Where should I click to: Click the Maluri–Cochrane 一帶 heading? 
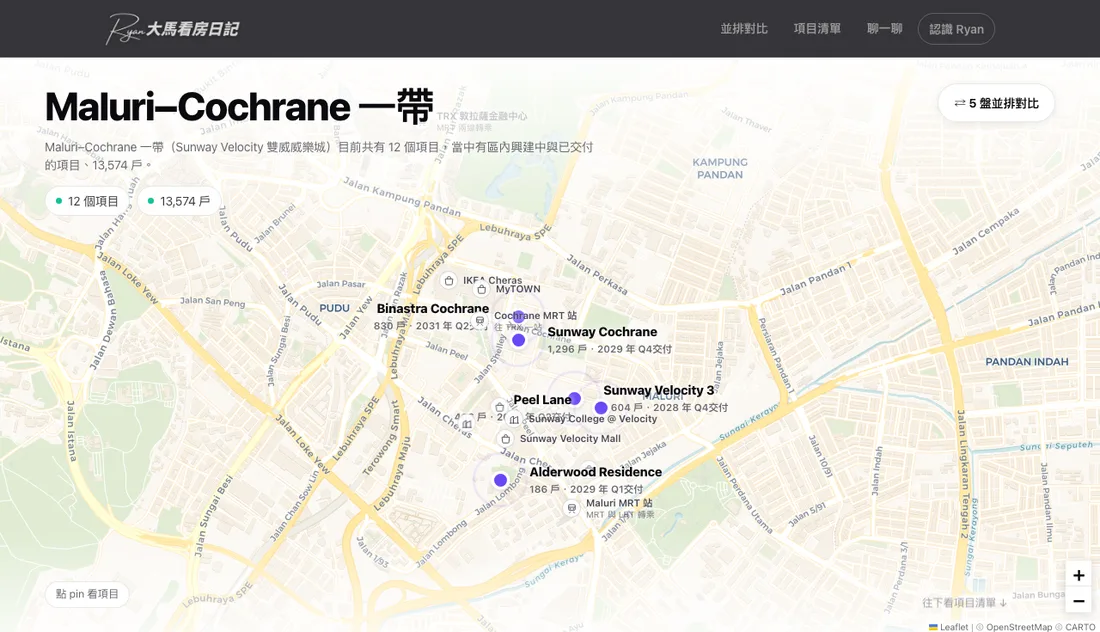239,107
